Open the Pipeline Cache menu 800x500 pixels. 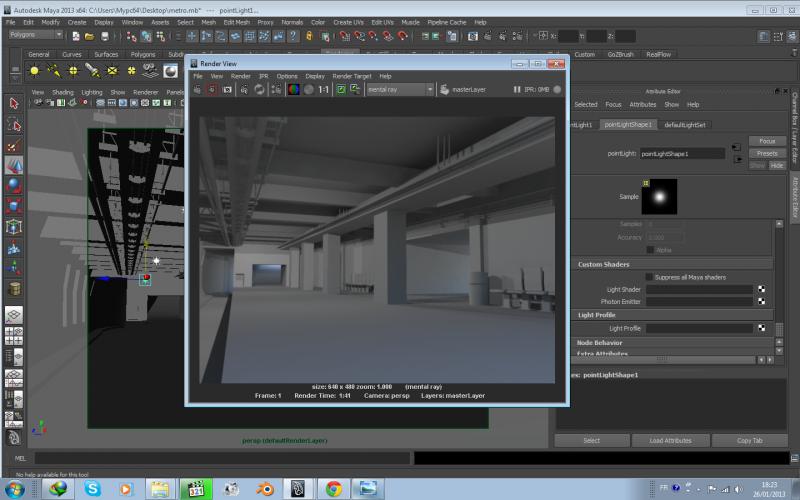[447, 22]
